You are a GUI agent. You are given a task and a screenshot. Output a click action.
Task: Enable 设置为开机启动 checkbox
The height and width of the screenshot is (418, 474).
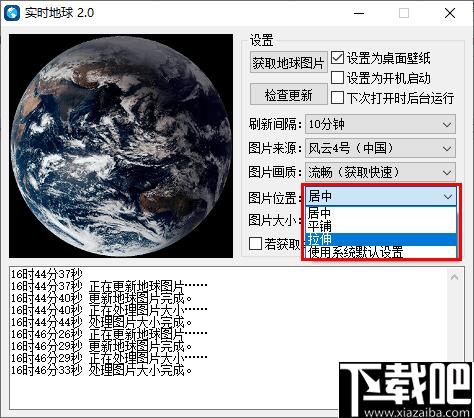point(337,78)
